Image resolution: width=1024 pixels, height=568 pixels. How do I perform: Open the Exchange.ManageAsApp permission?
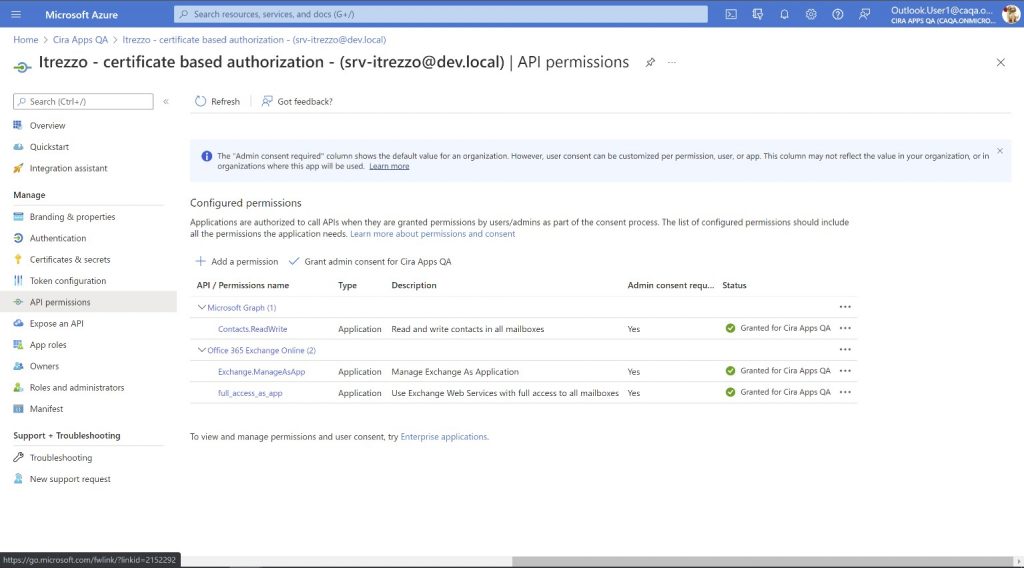[x=261, y=371]
